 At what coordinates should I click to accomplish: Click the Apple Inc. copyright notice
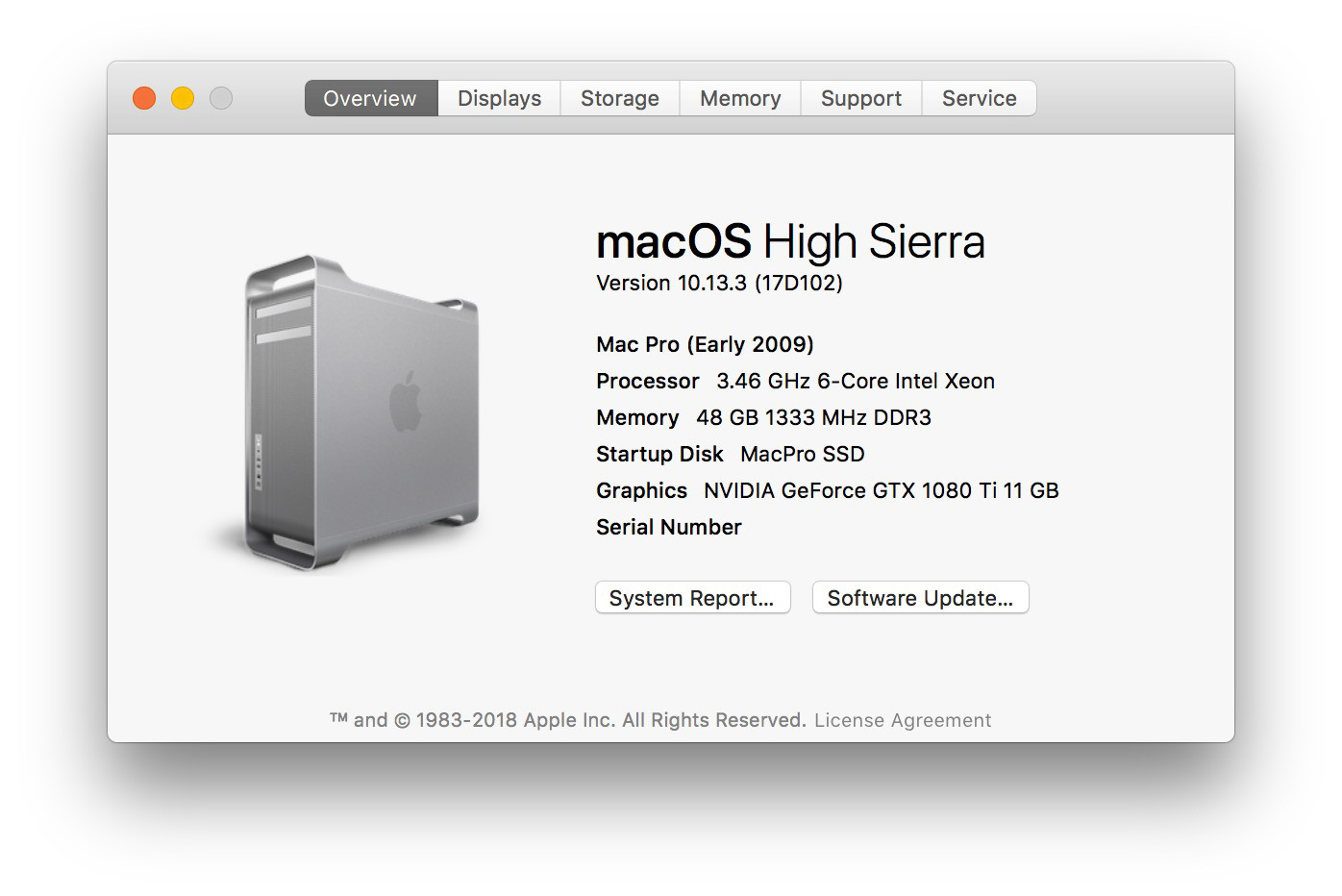[568, 720]
